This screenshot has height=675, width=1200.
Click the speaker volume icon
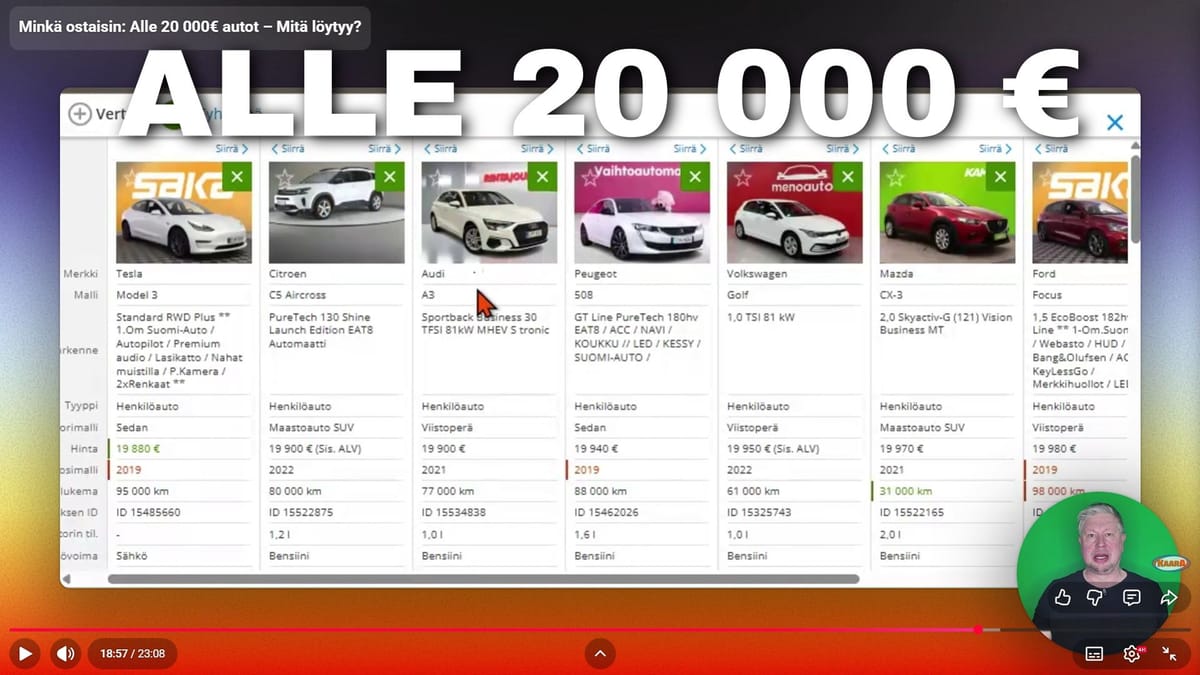click(x=66, y=653)
